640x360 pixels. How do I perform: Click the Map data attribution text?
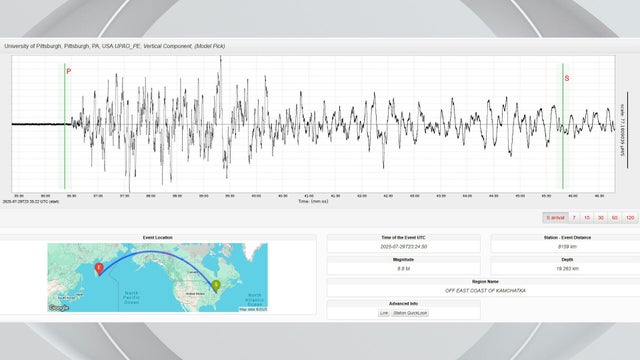coord(253,309)
